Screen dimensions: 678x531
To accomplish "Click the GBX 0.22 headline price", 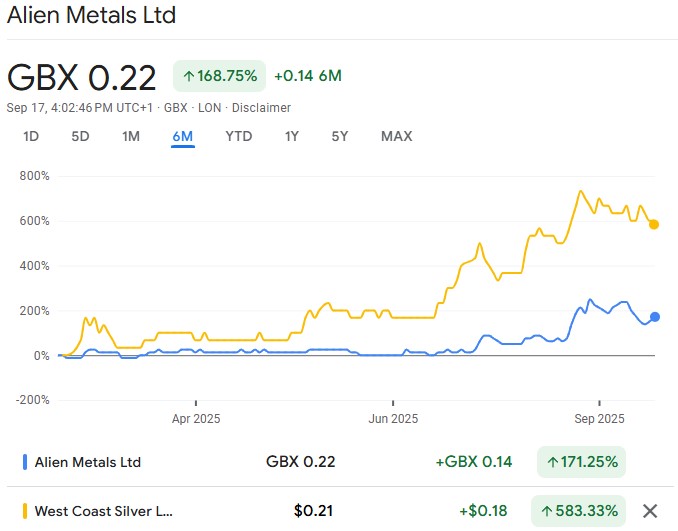I will tap(81, 77).
